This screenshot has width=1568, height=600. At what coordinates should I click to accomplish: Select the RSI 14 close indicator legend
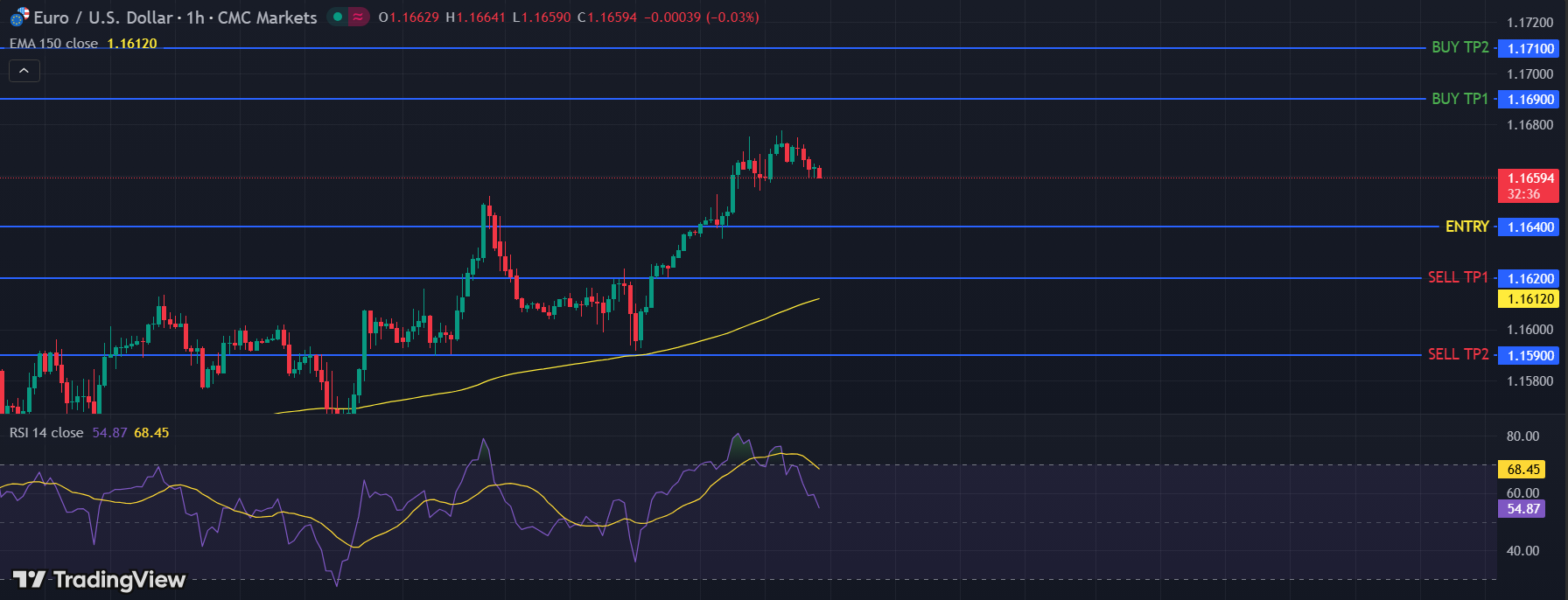point(47,433)
